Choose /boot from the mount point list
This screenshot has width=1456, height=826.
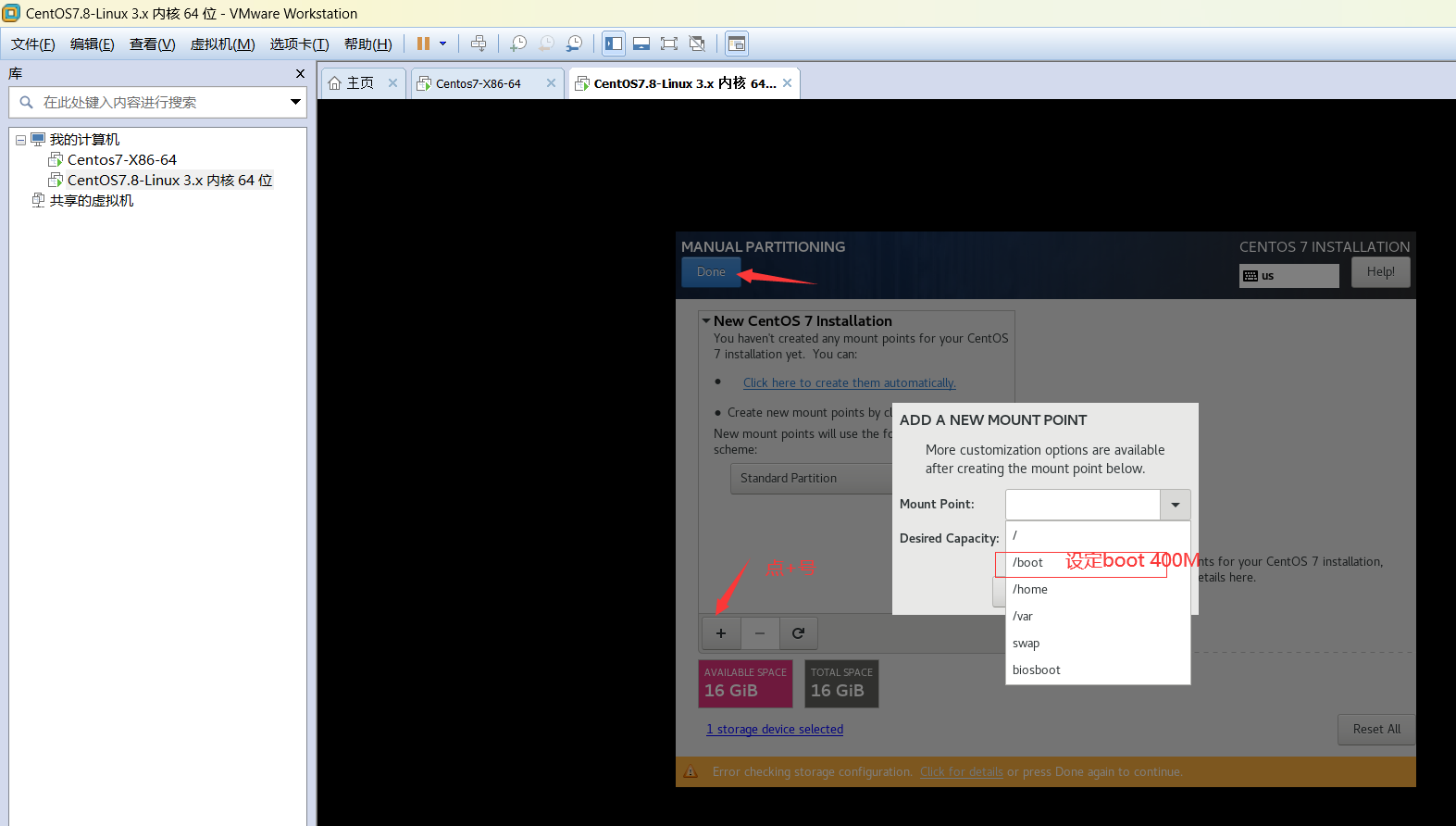[x=1097, y=562]
